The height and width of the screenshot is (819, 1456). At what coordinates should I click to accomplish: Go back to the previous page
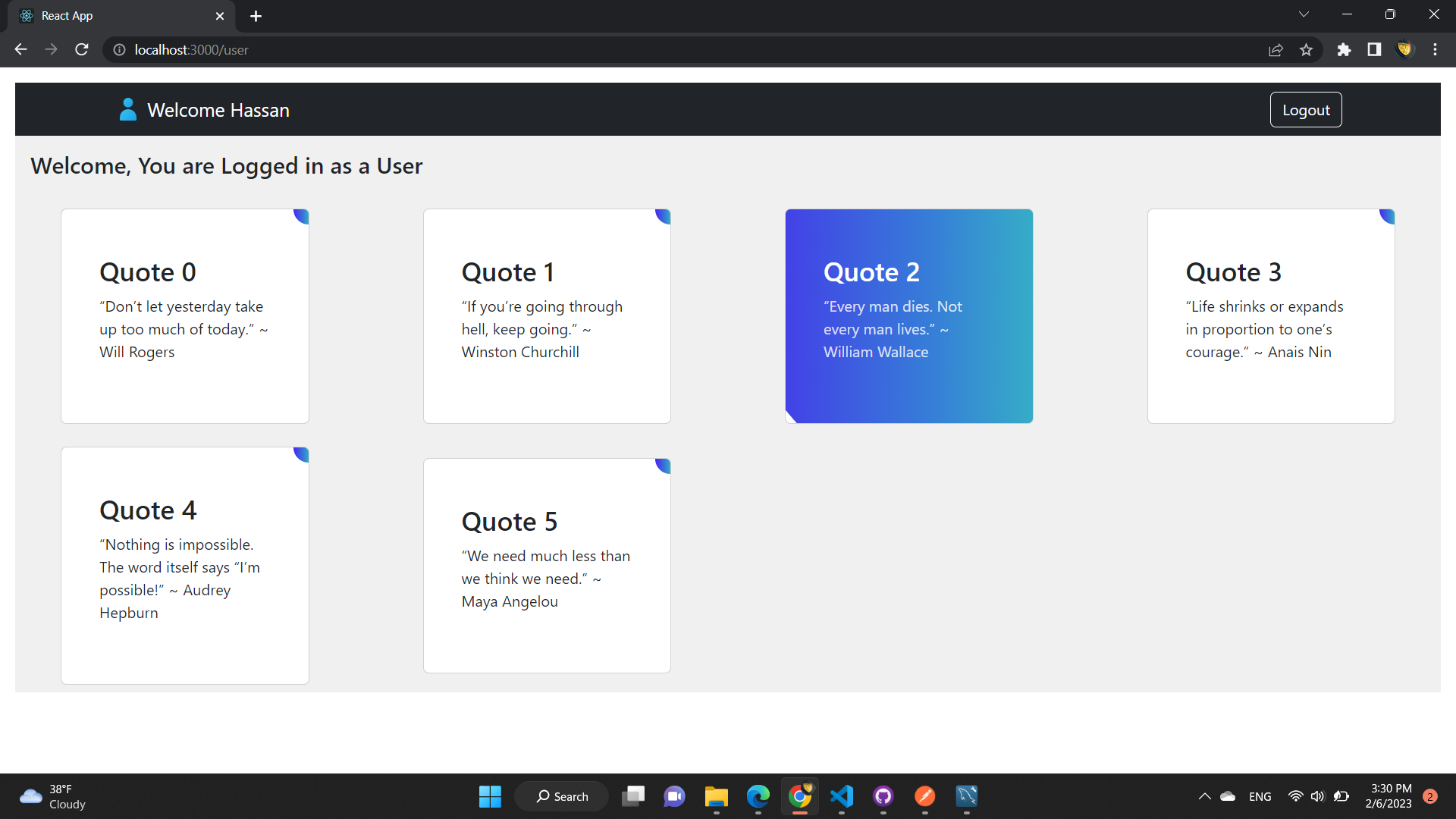20,49
